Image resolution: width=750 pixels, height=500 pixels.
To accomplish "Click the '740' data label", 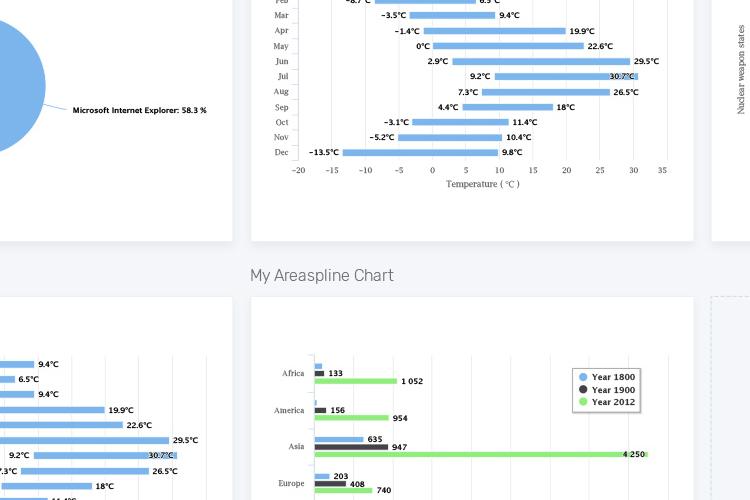I will (x=384, y=490).
